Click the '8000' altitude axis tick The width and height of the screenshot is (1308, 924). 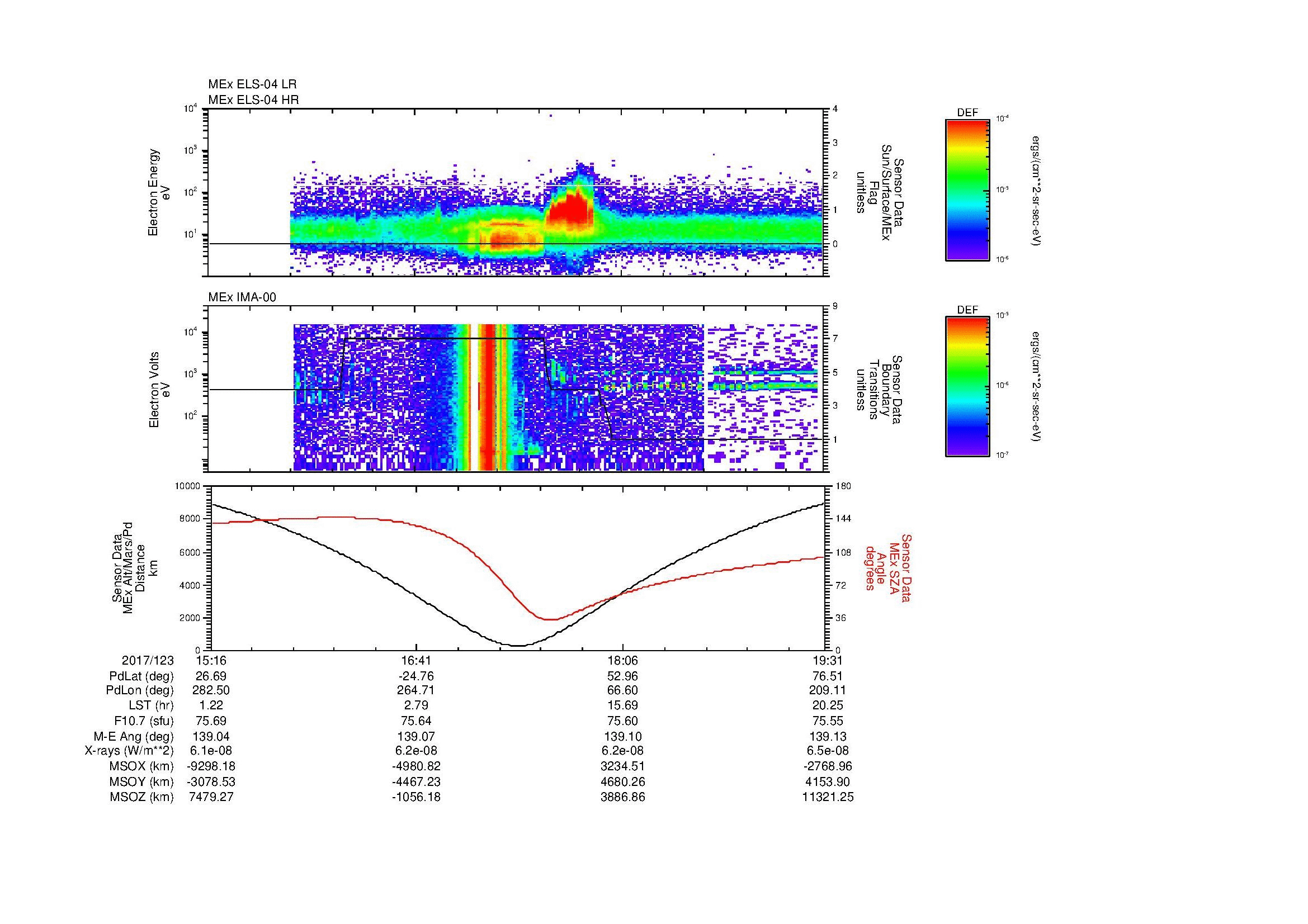pos(191,519)
